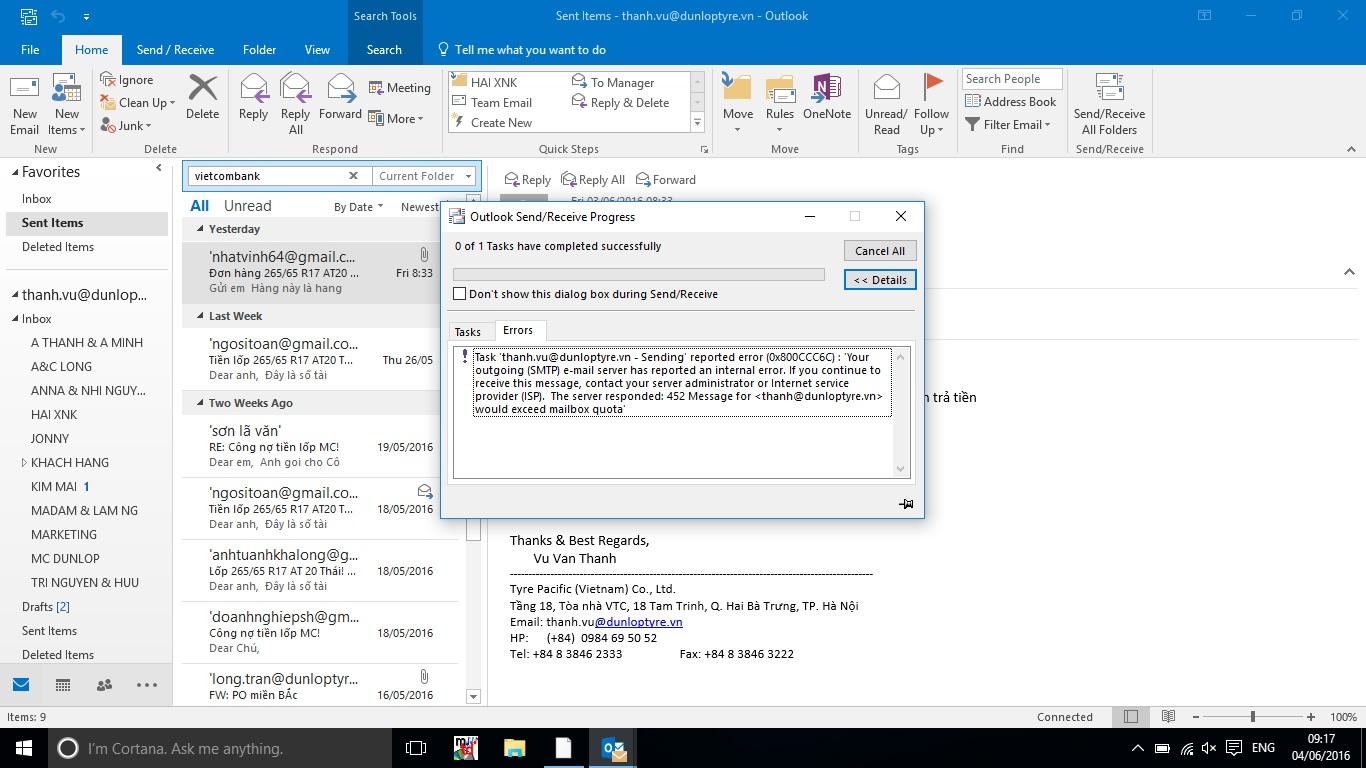1366x768 pixels.
Task: Clear the vietcombank search text
Action: tap(353, 176)
